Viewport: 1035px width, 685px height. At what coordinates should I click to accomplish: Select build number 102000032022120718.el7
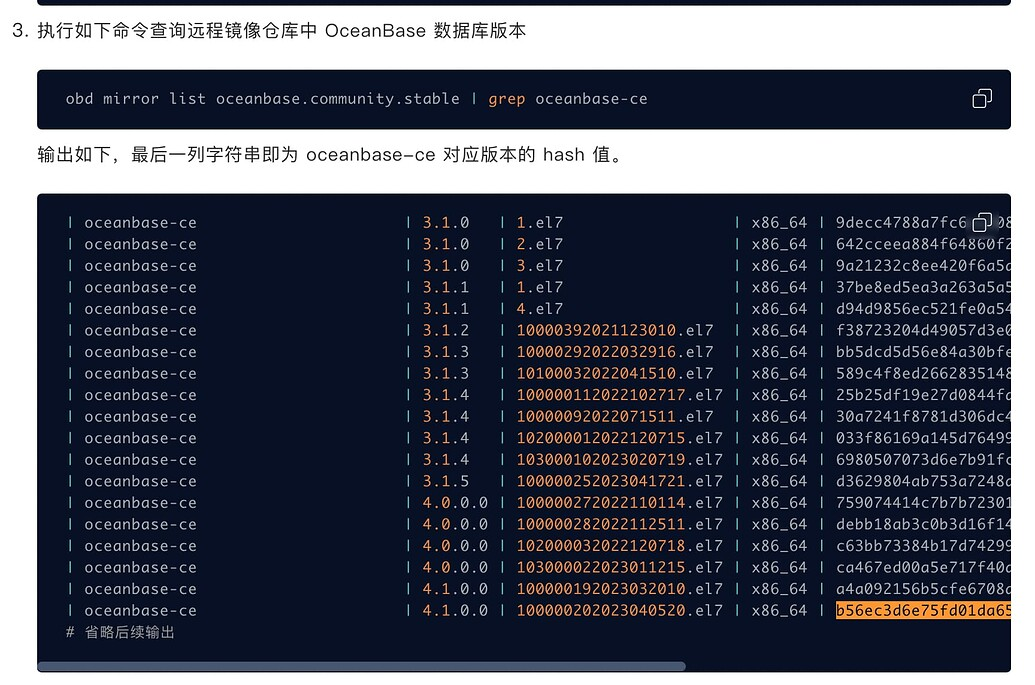point(619,546)
